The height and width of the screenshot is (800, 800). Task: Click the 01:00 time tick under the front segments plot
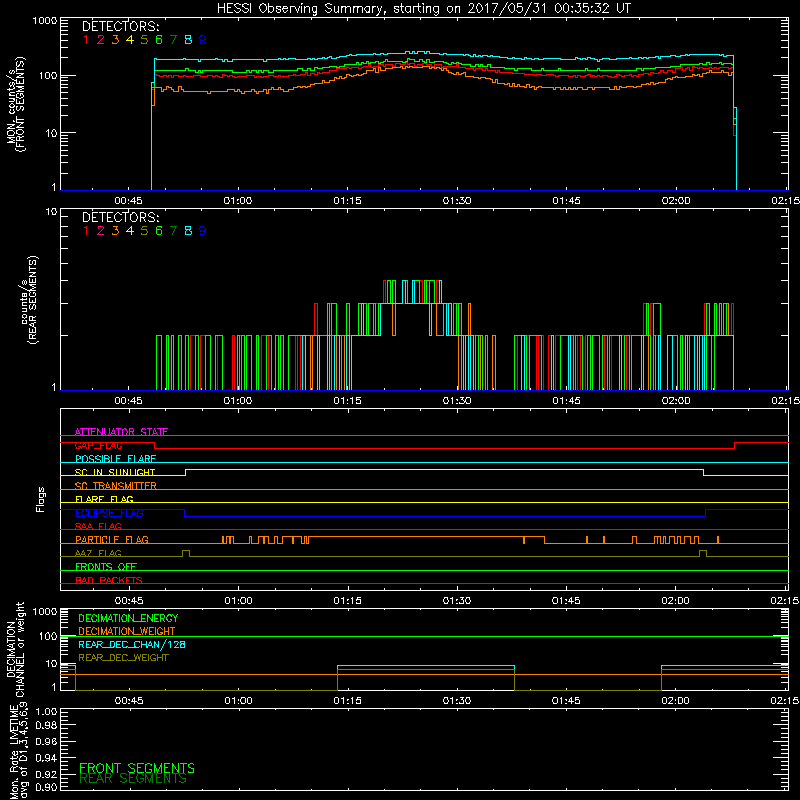click(238, 201)
